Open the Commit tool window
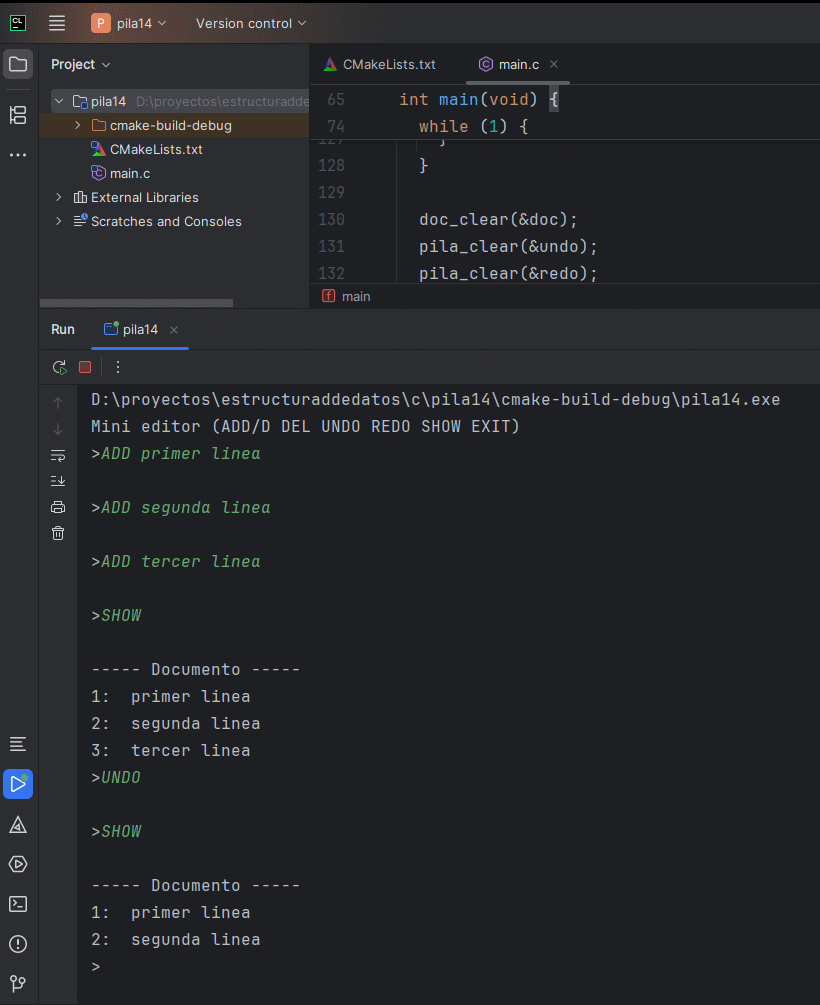This screenshot has width=820, height=1005. click(17, 115)
